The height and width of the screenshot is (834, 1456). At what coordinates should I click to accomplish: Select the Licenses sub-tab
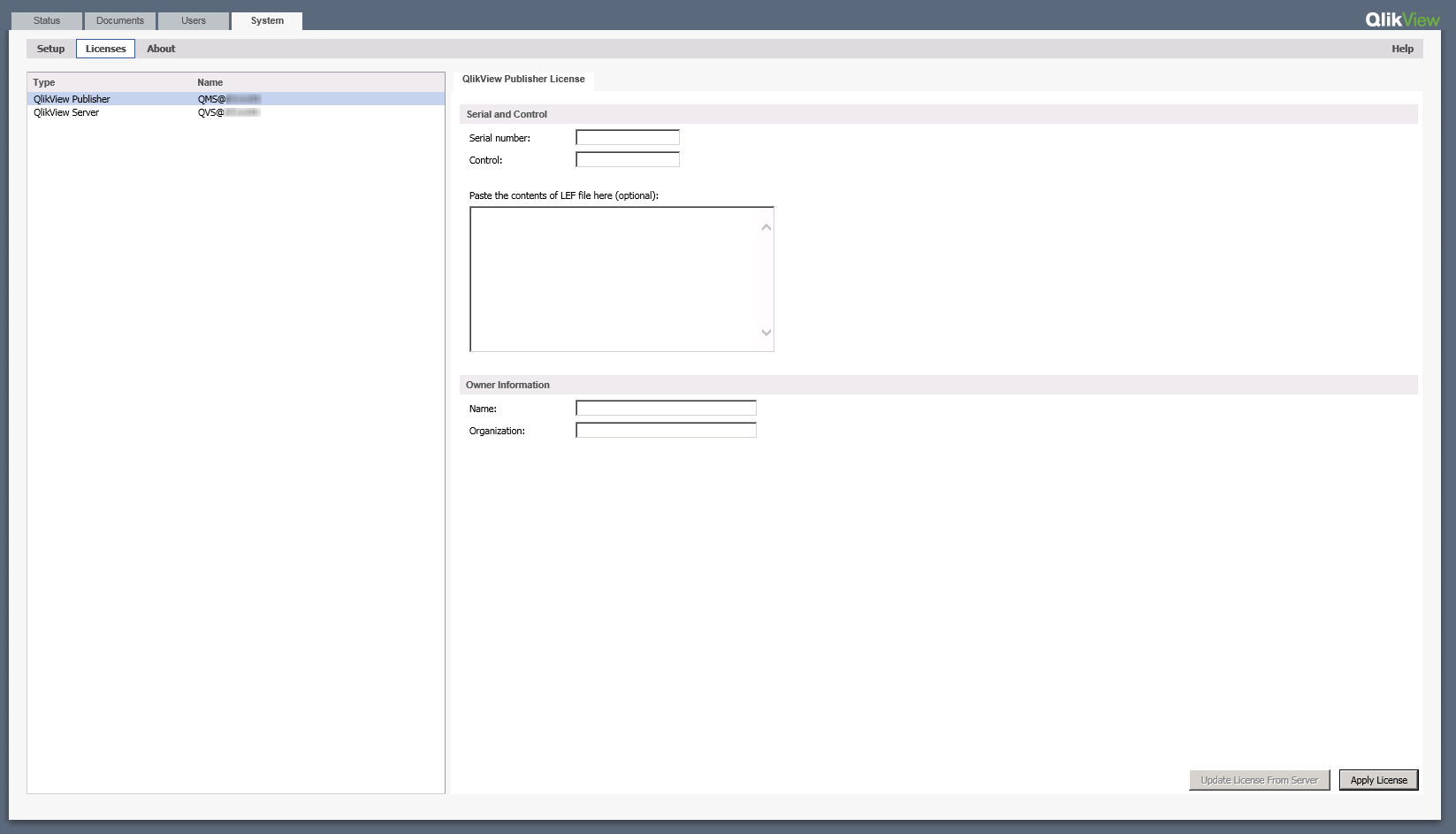coord(105,49)
